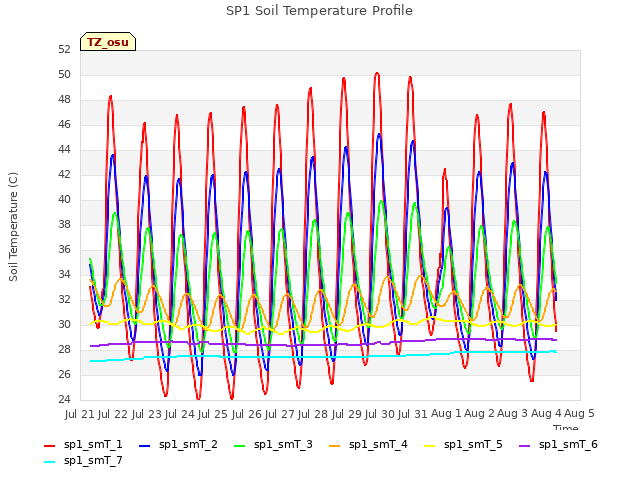Click the orange sp1_smT_4 legend swatch
The image size is (640, 480).
(335, 446)
